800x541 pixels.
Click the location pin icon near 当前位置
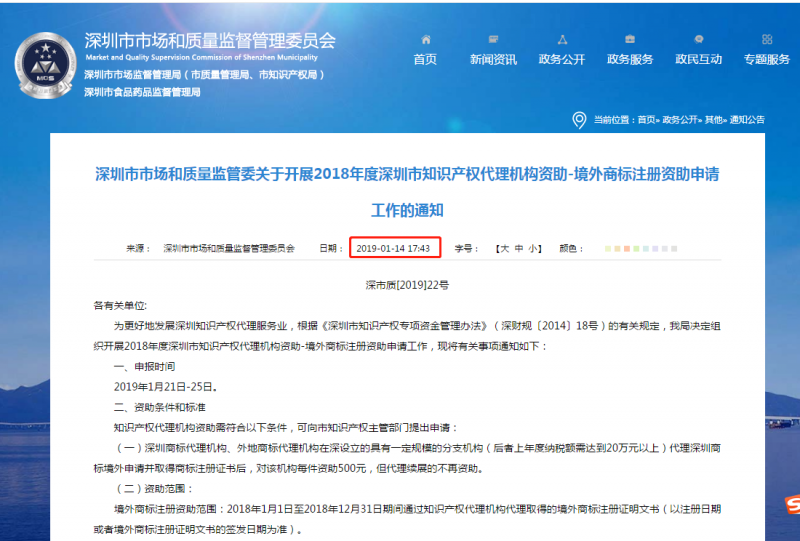[x=578, y=120]
